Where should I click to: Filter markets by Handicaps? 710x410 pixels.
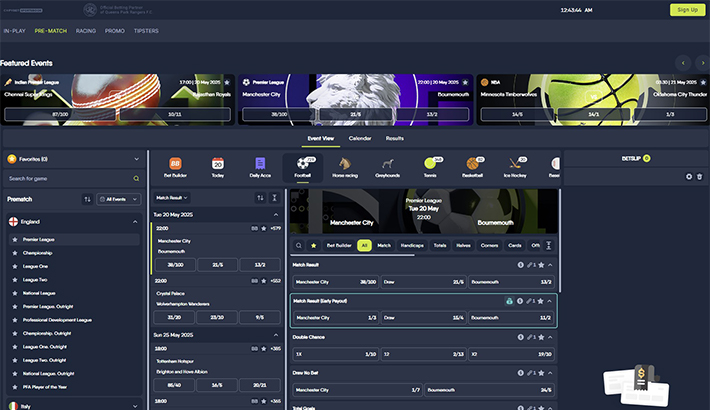click(412, 246)
